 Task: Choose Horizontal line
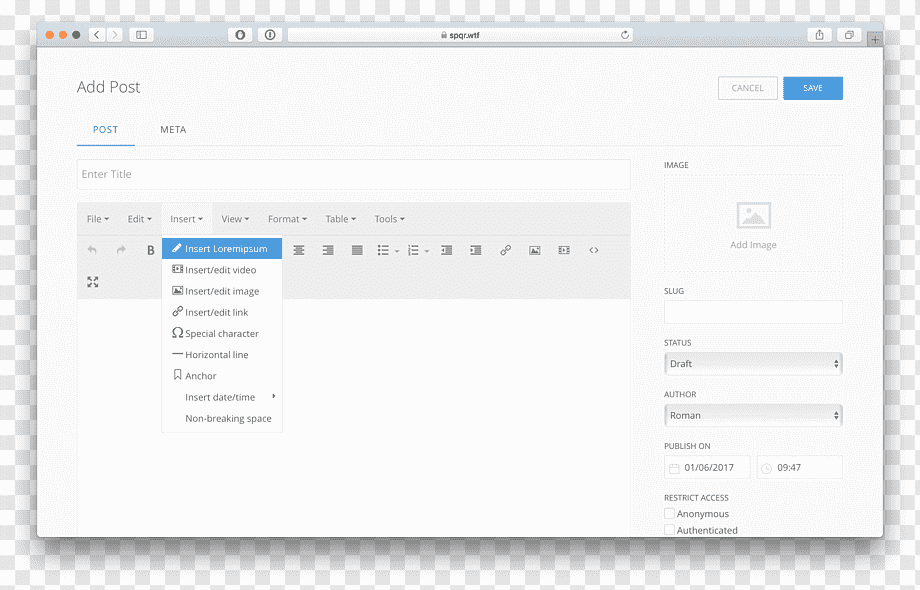222,354
